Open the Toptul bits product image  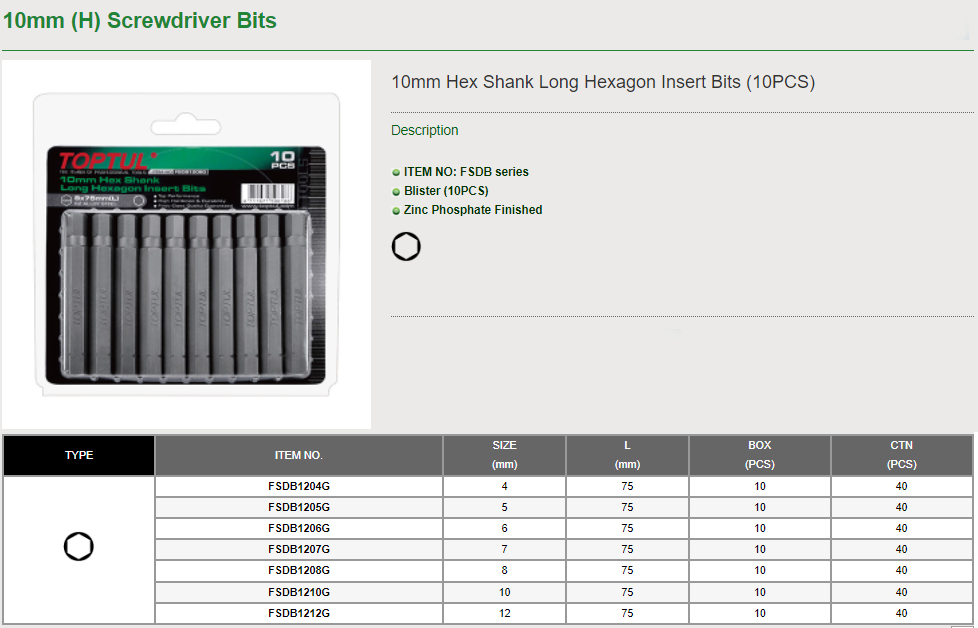point(186,244)
